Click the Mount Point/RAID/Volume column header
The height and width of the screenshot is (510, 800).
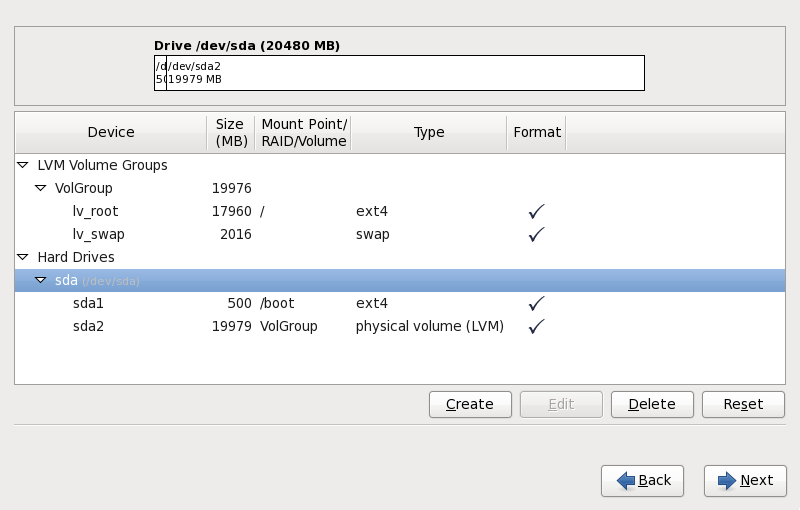coord(303,132)
